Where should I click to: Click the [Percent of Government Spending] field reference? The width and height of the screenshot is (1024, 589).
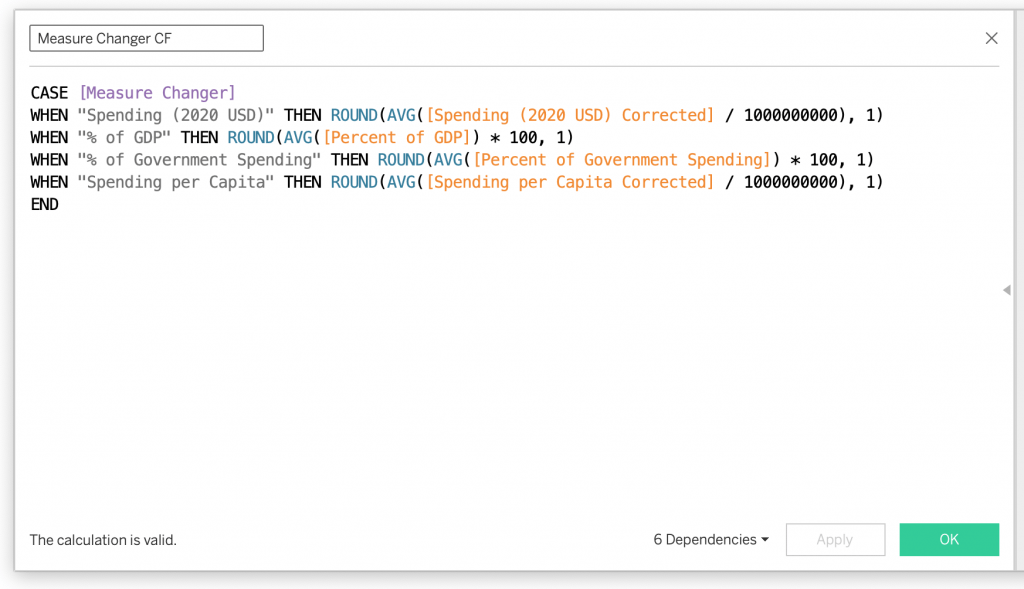[x=620, y=160]
